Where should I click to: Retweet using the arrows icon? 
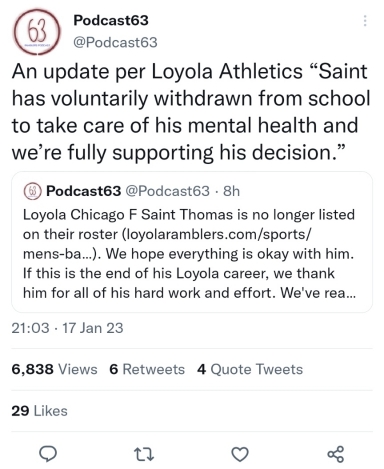[x=144, y=454]
